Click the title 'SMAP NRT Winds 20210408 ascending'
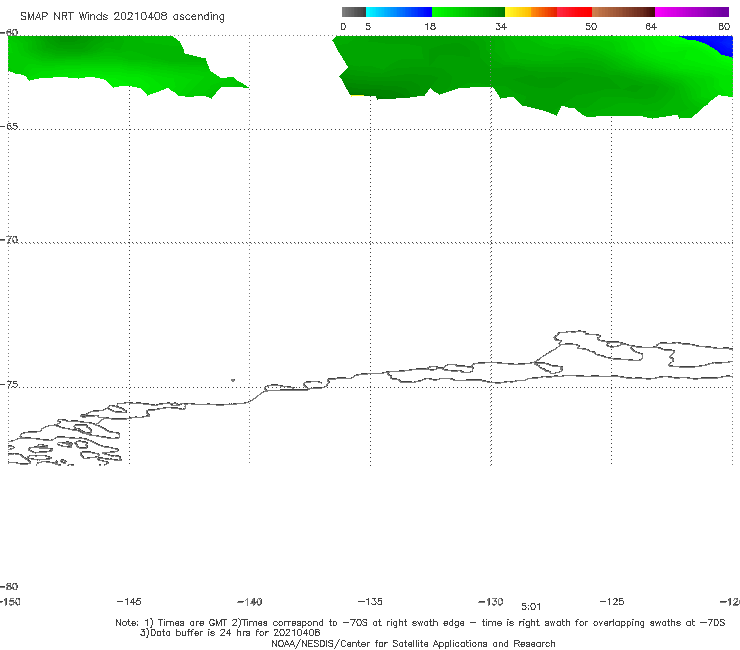The image size is (740, 650). [x=122, y=17]
